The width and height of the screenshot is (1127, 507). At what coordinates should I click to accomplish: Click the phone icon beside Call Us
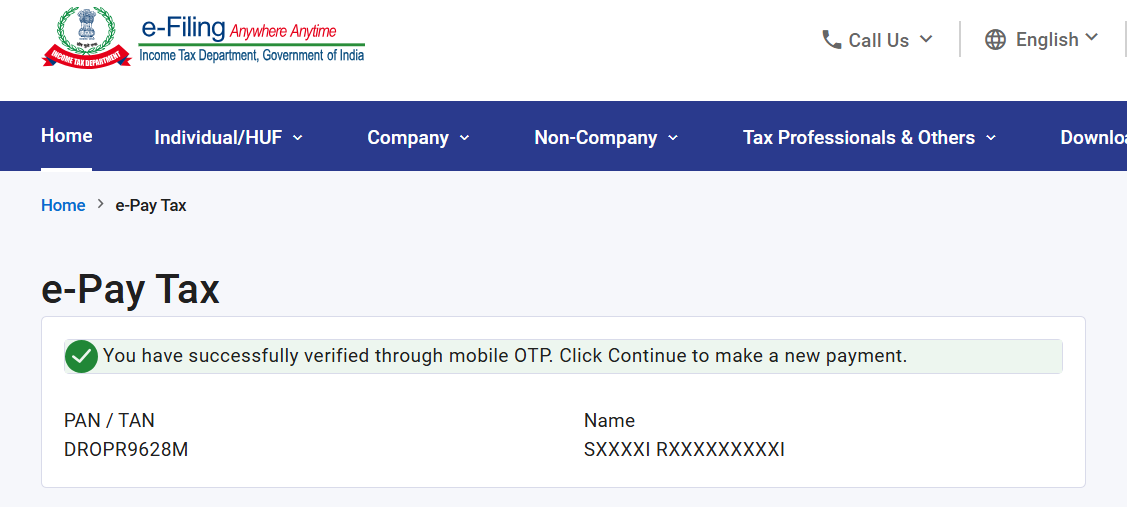coord(832,40)
